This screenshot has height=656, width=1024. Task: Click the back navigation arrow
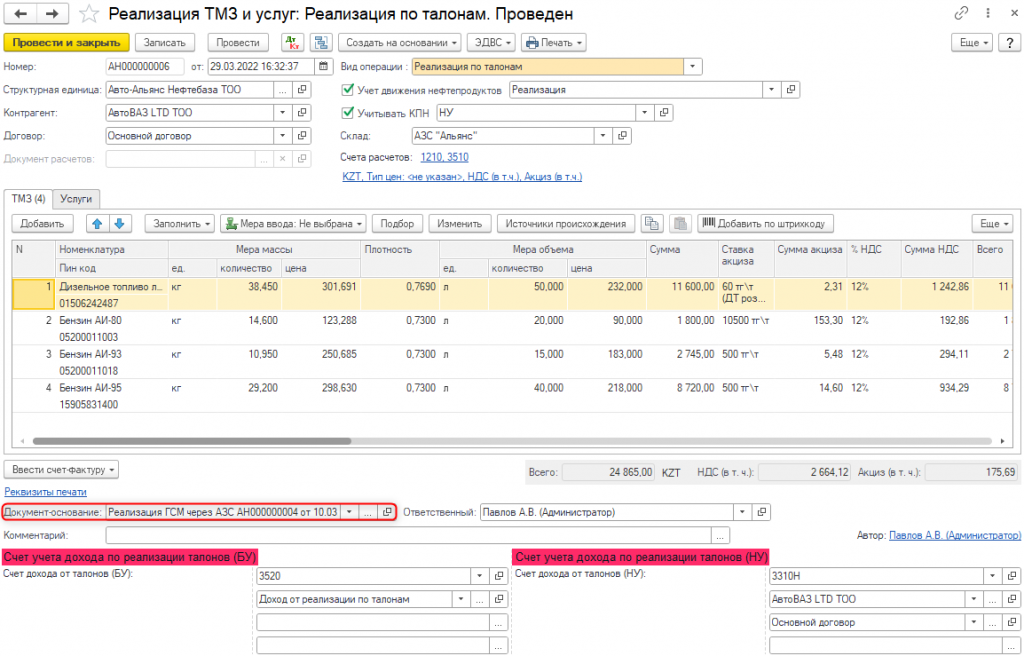[20, 14]
